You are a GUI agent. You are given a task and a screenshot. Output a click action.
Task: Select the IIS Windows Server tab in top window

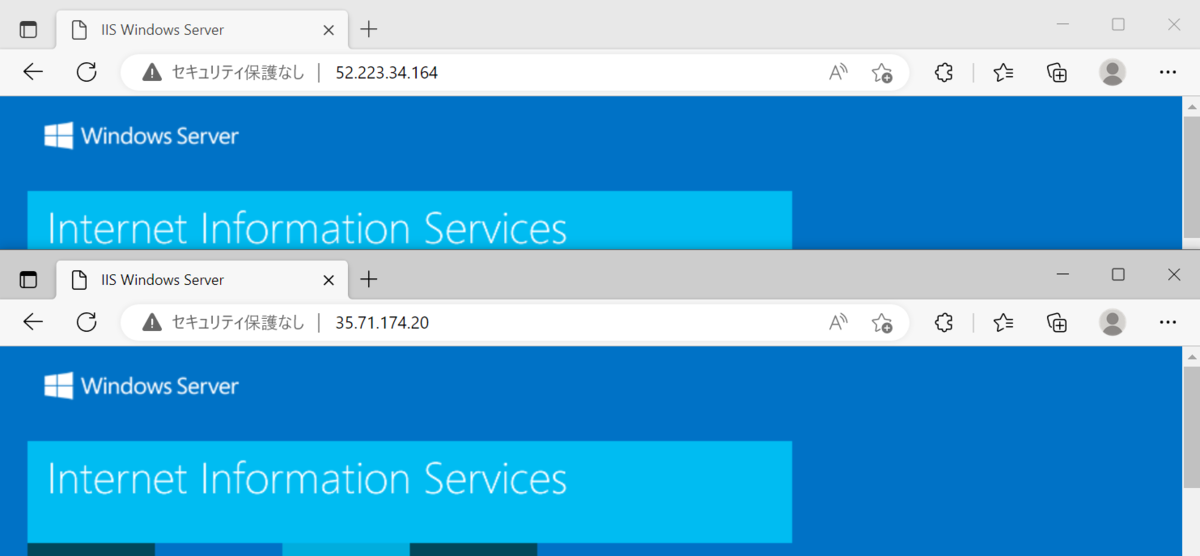pyautogui.click(x=202, y=30)
